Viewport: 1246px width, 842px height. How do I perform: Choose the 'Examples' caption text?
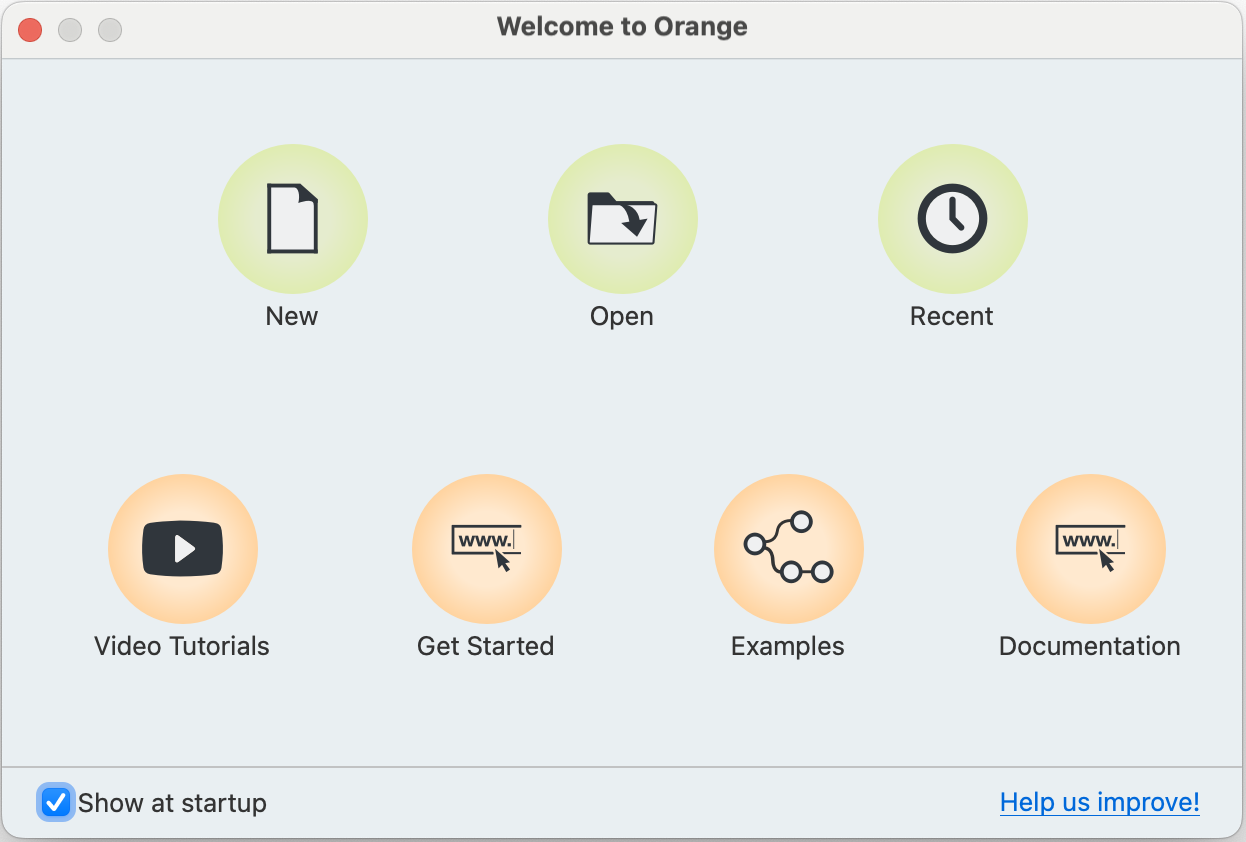click(788, 646)
